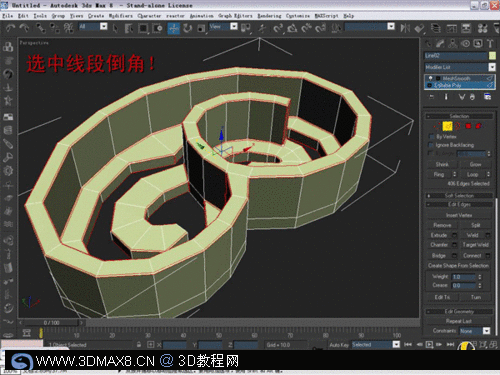Viewport: 500px width, 375px height.
Task: Click the Mirror tool in main toolbar
Action: 405,28
